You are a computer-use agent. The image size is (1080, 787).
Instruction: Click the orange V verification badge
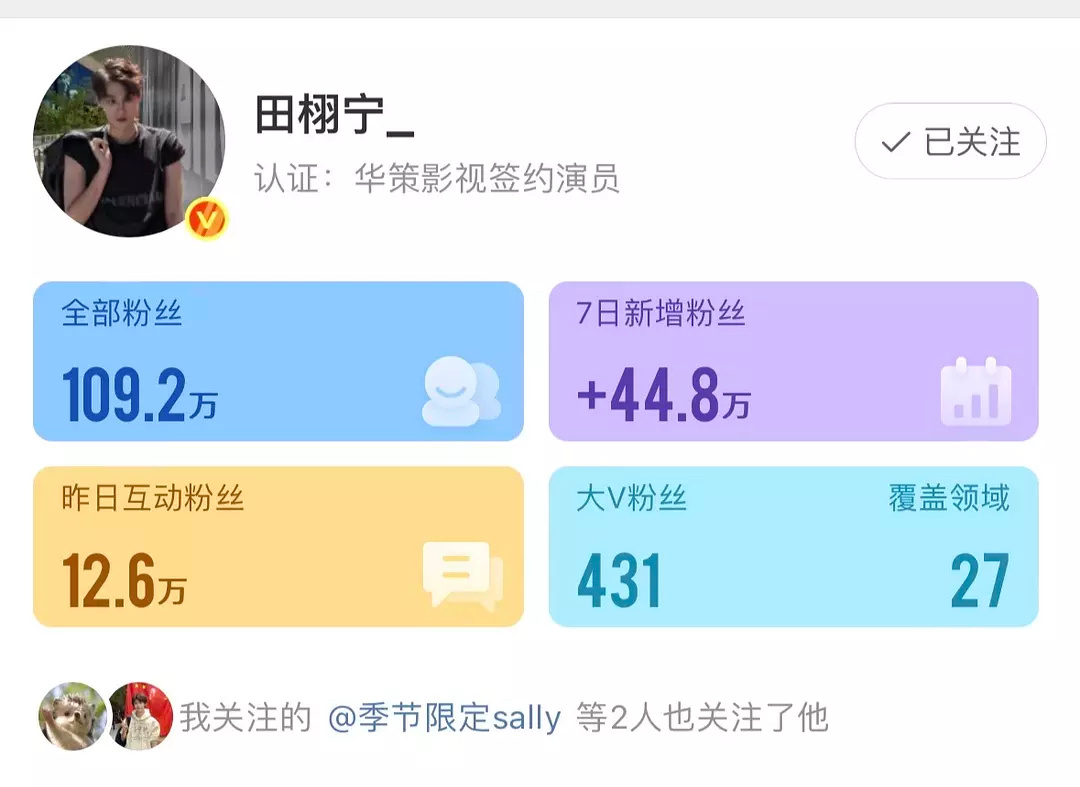click(x=207, y=219)
